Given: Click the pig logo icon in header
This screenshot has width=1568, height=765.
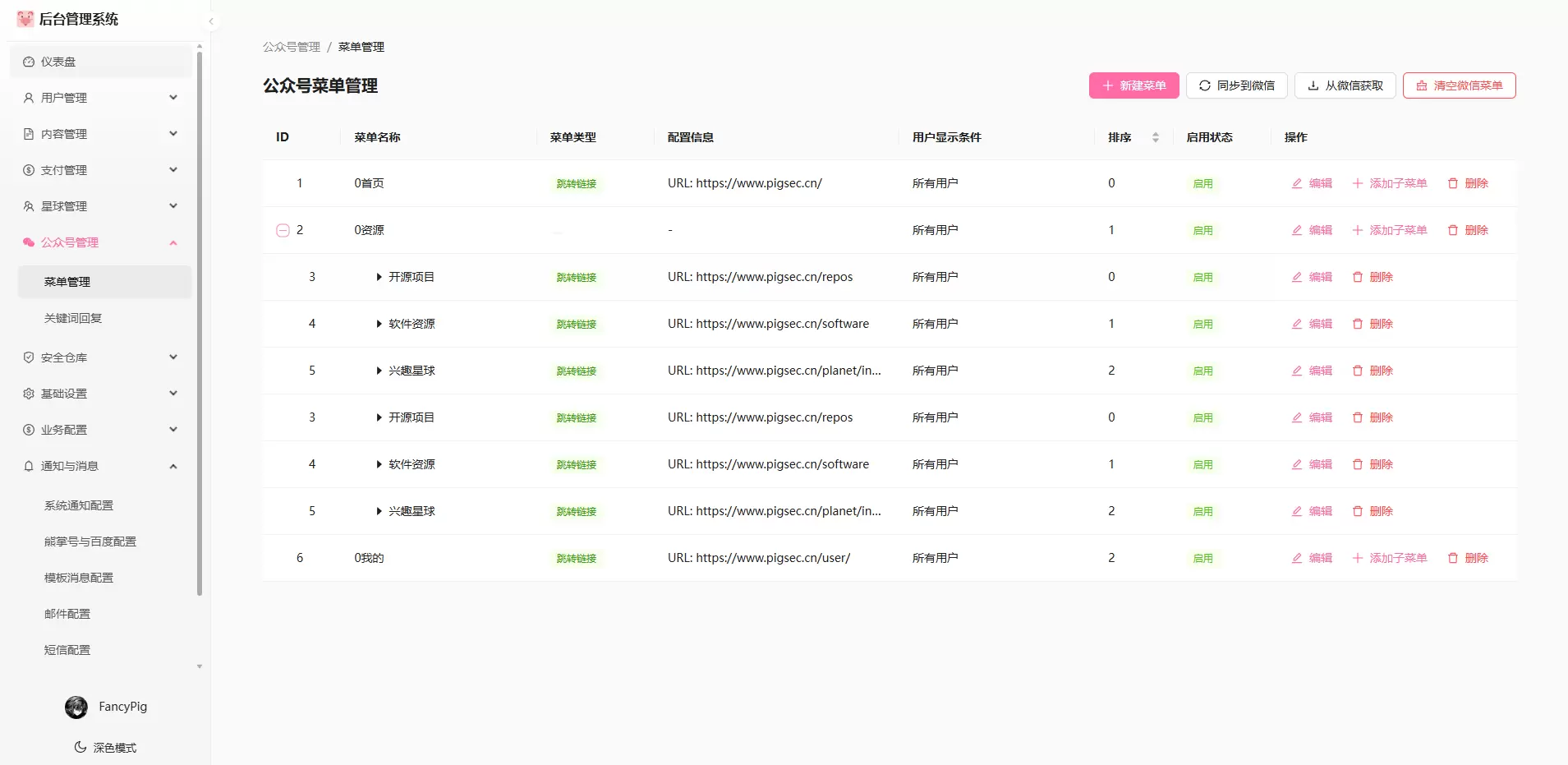Looking at the screenshot, I should [25, 19].
